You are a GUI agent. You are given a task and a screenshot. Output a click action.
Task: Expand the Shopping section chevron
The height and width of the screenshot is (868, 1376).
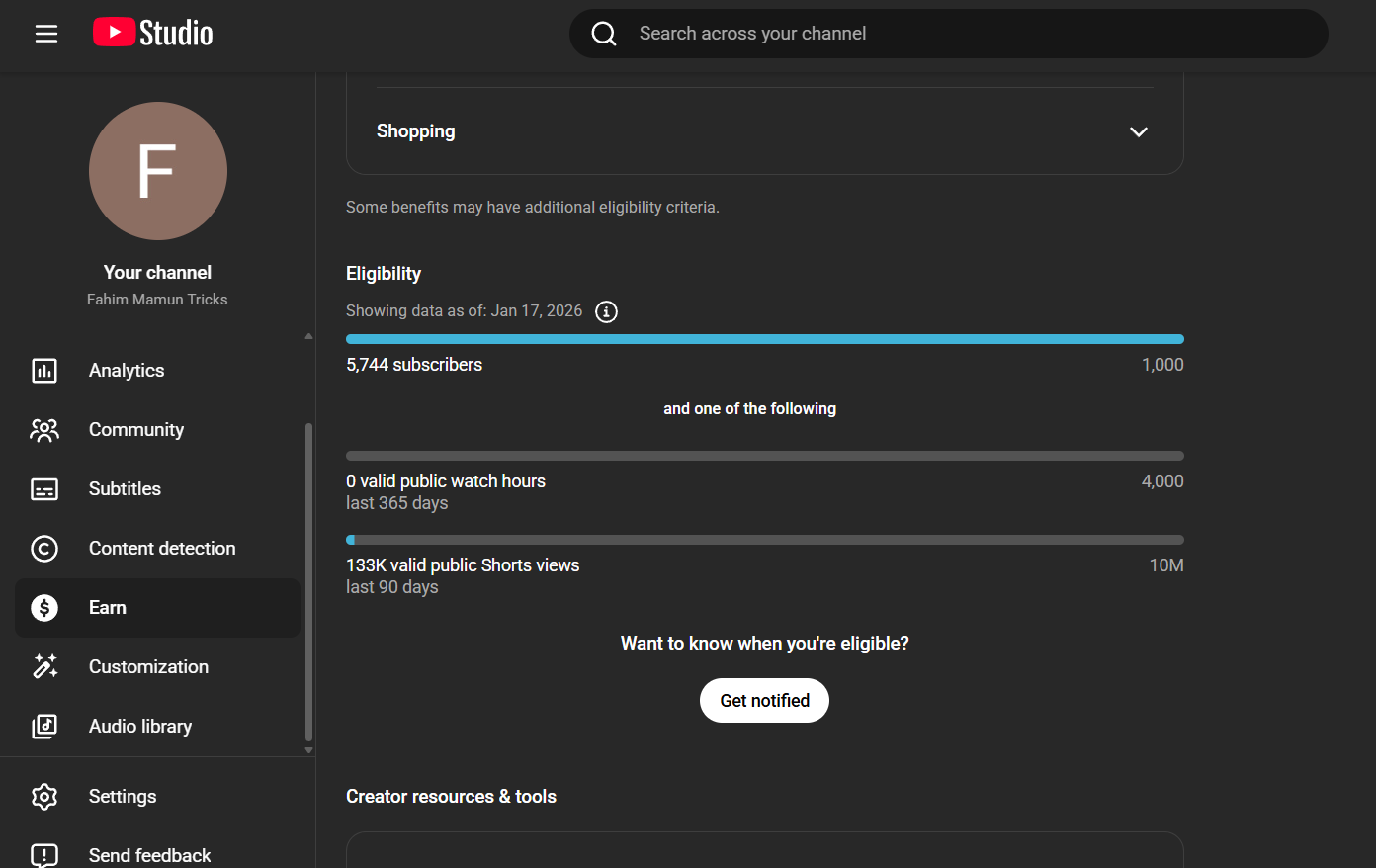[x=1139, y=132]
